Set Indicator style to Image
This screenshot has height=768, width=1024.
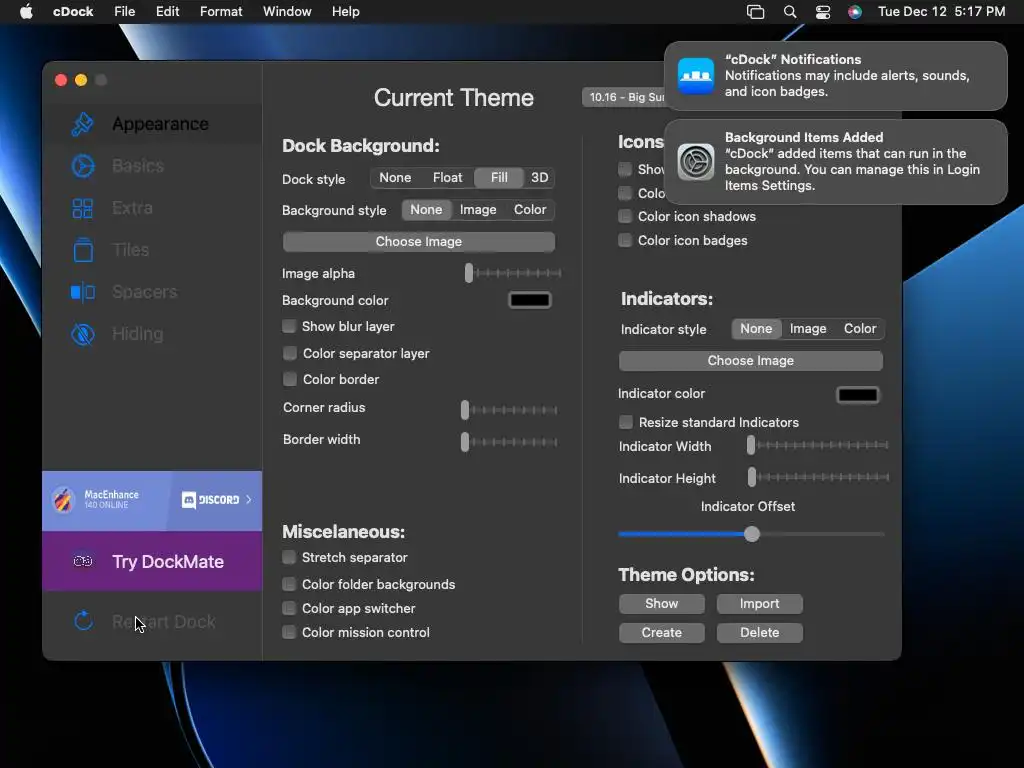click(808, 328)
